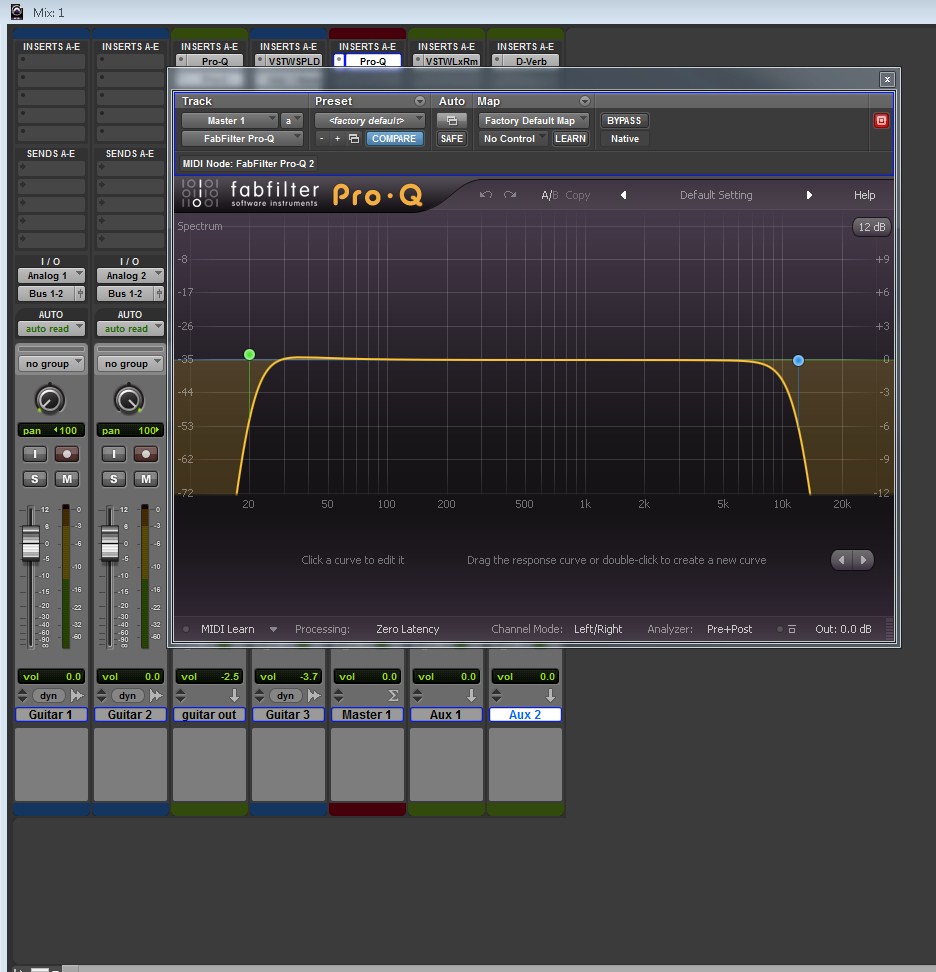The height and width of the screenshot is (972, 936).
Task: Open Pro-Q insert on guitar out track
Action: coord(215,61)
